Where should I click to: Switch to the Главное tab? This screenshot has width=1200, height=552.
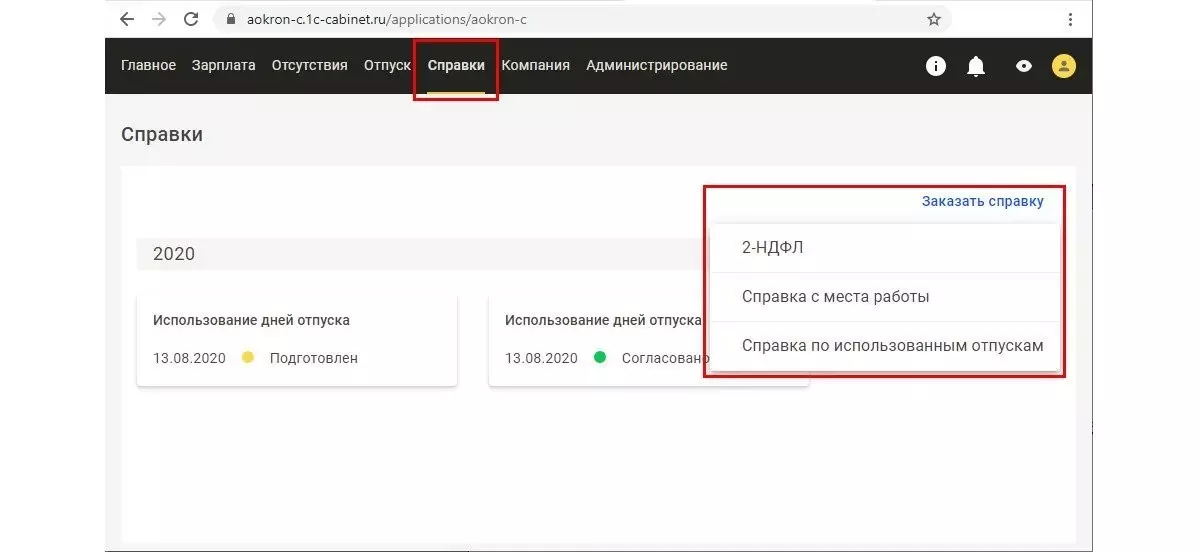point(148,65)
